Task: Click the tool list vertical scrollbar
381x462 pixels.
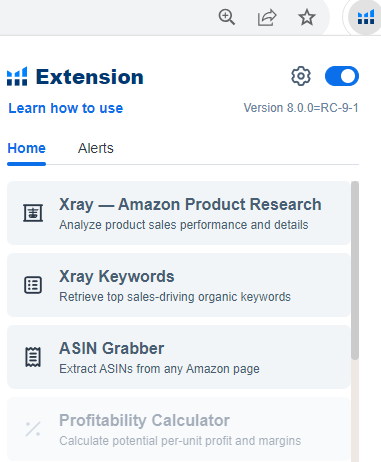Action: (355, 270)
